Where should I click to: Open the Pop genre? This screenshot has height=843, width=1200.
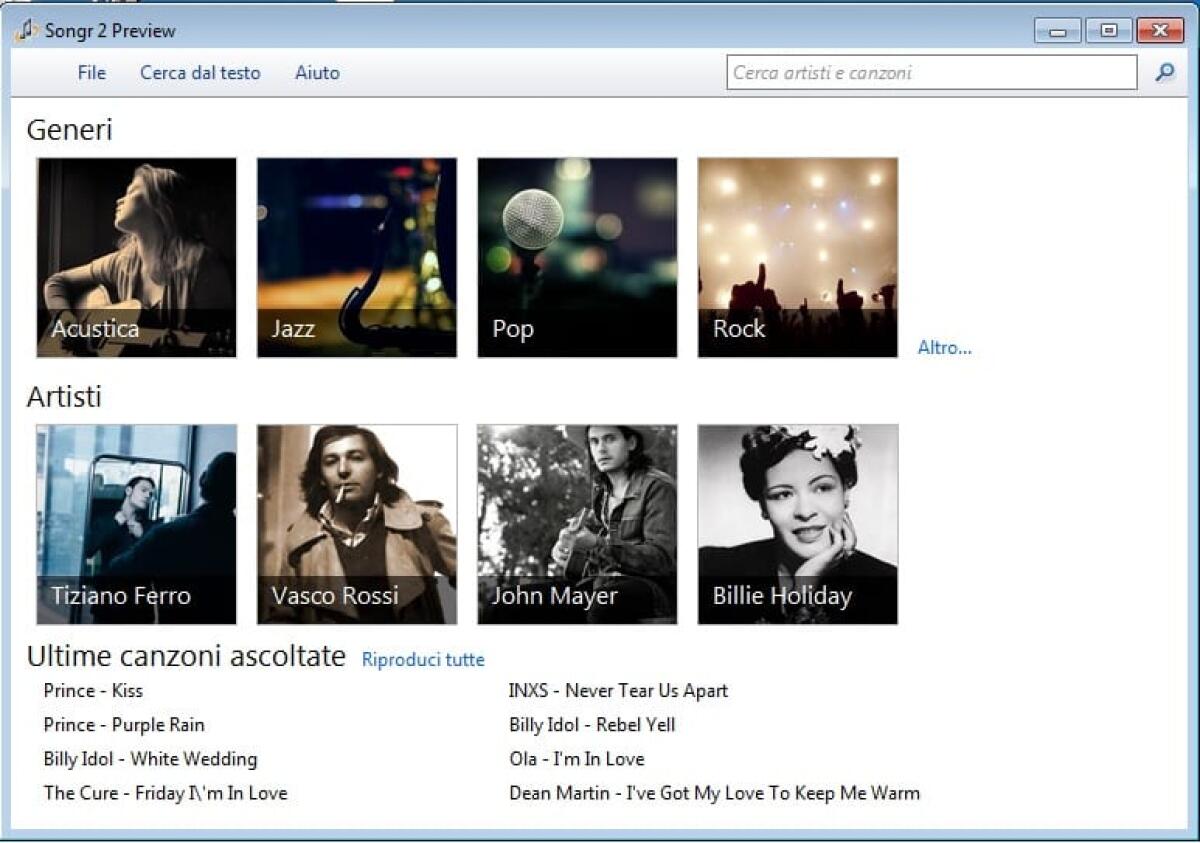tap(577, 257)
